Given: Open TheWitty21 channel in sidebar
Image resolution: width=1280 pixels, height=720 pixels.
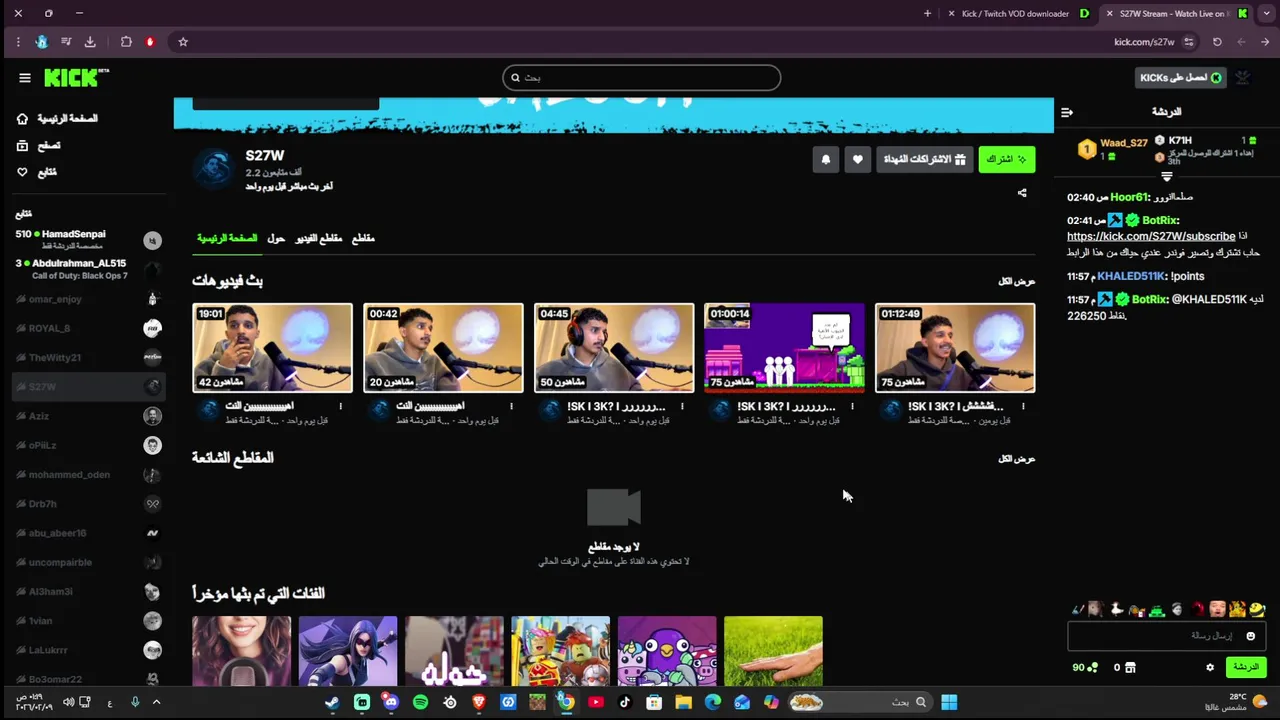Looking at the screenshot, I should pyautogui.click(x=88, y=357).
